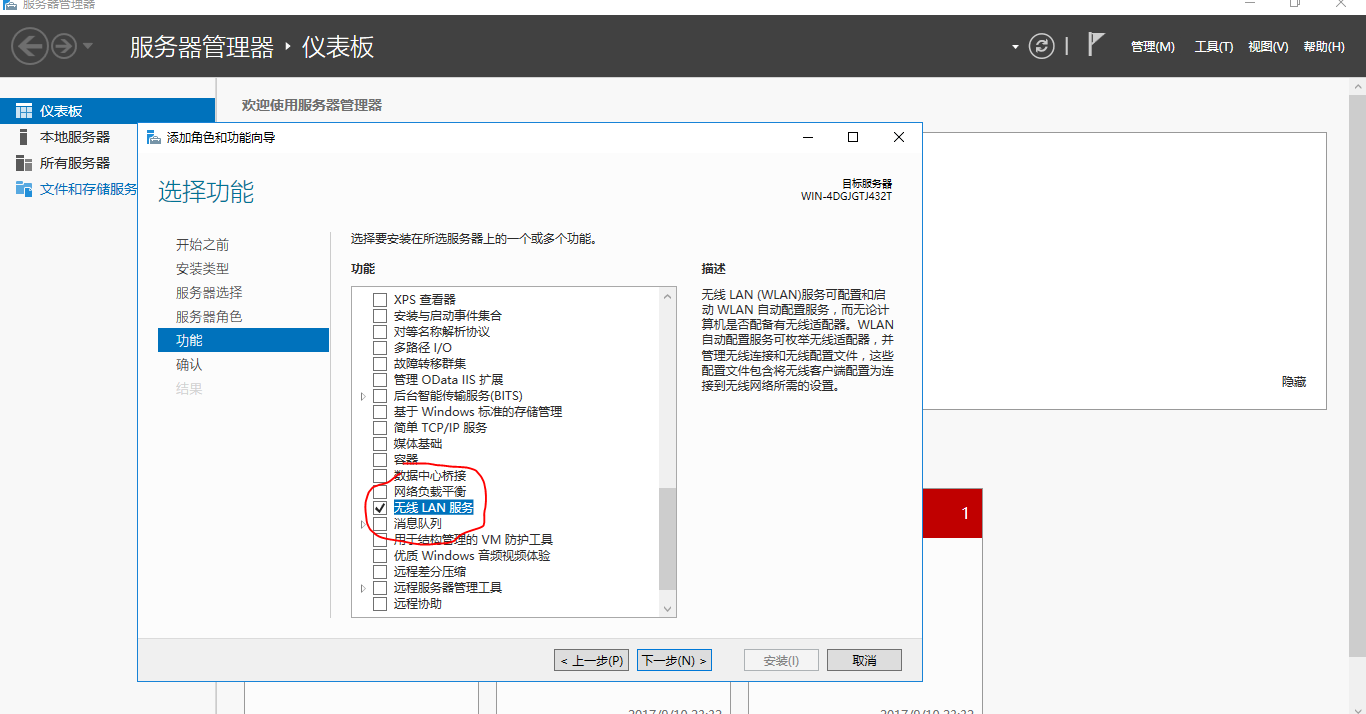Click the 取消 button

coord(865,660)
